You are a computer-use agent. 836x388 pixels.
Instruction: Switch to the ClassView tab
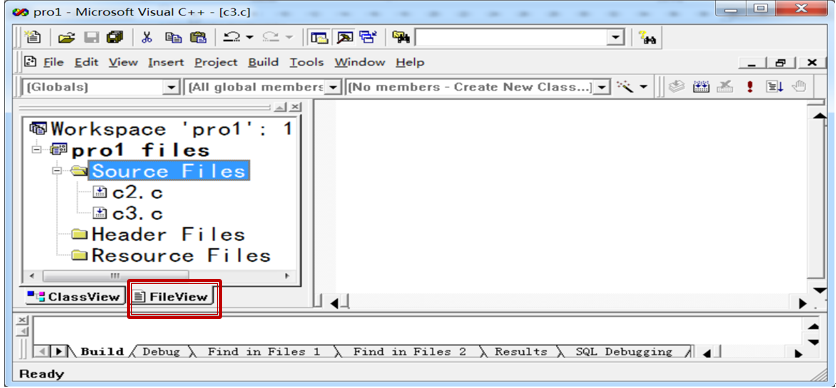pyautogui.click(x=74, y=297)
